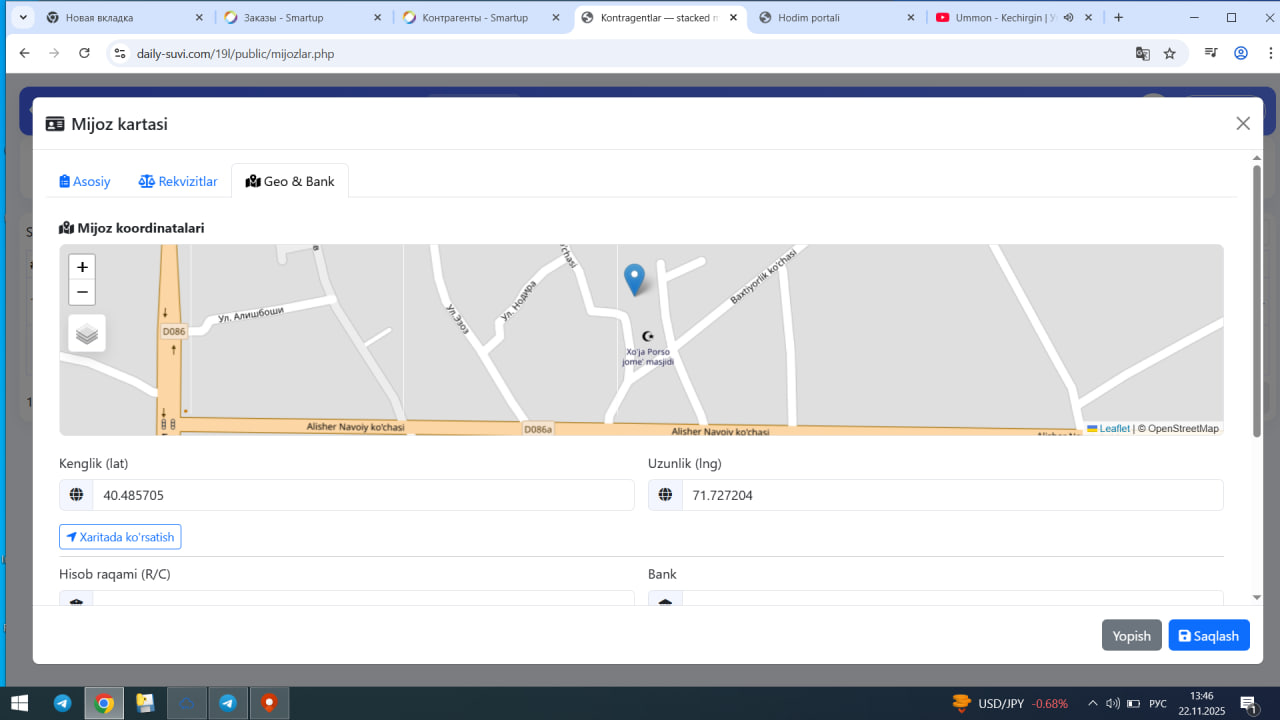Reload the current page

(x=84, y=53)
